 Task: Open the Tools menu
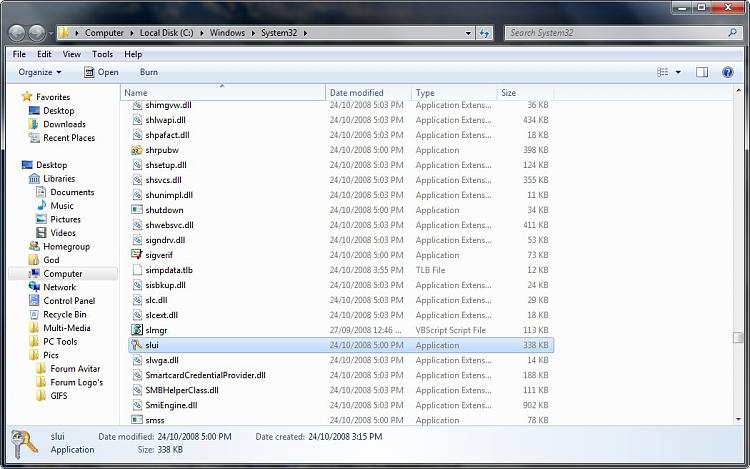tap(102, 54)
